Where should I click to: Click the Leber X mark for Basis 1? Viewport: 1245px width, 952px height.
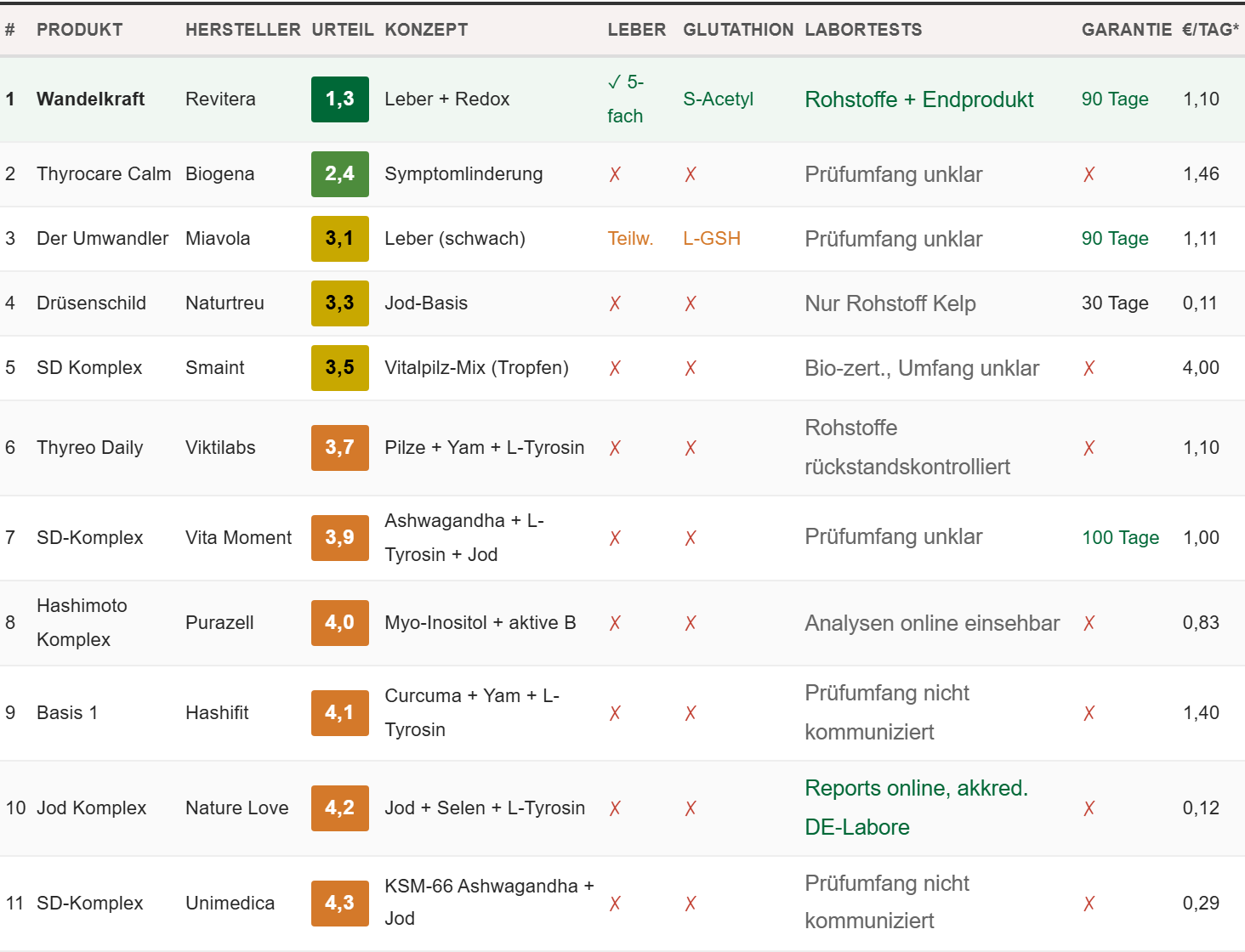coord(615,713)
